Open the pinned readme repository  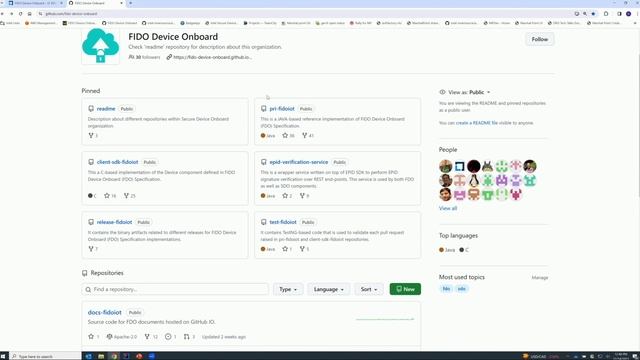point(106,109)
